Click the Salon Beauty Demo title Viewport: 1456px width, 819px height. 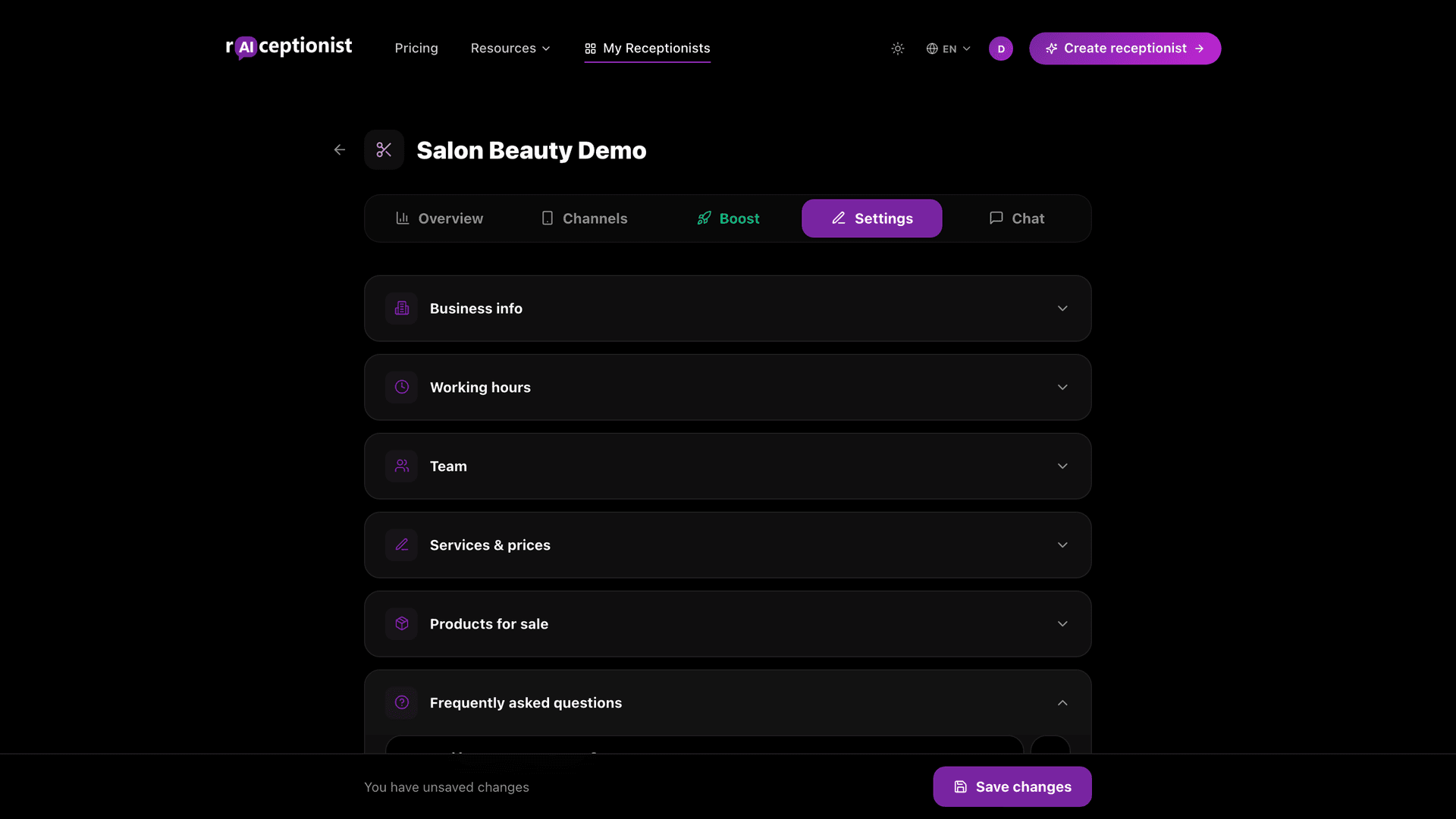click(x=532, y=150)
